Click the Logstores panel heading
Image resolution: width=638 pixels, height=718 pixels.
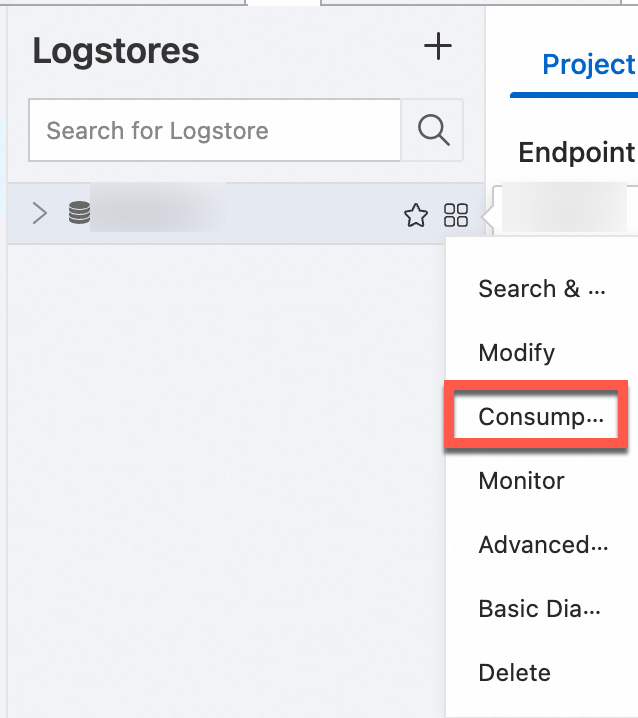116,51
